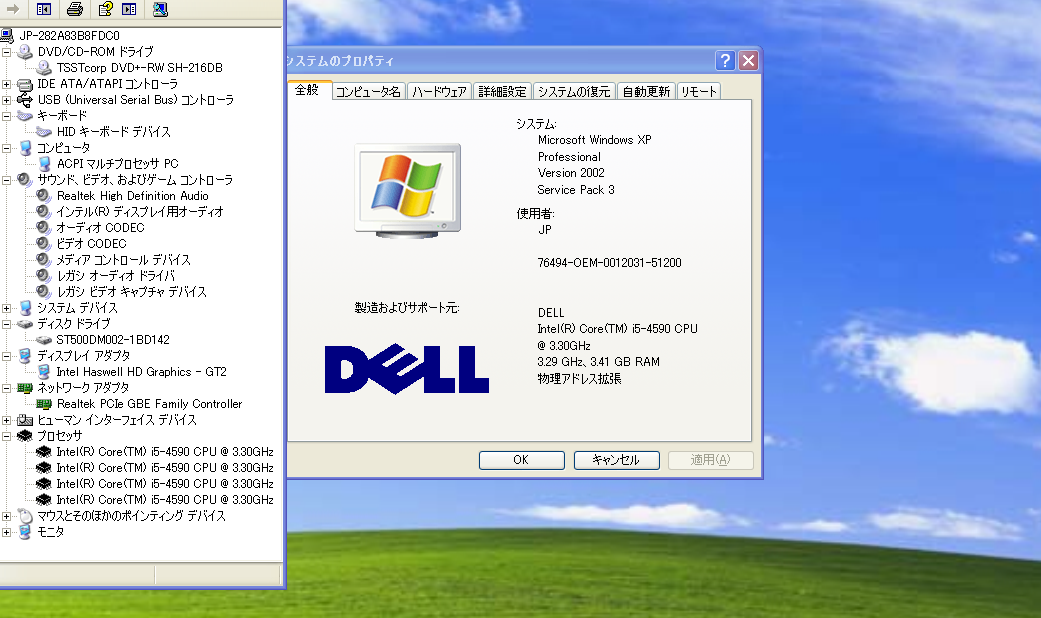Select the プロセッサ category icon

coord(25,436)
